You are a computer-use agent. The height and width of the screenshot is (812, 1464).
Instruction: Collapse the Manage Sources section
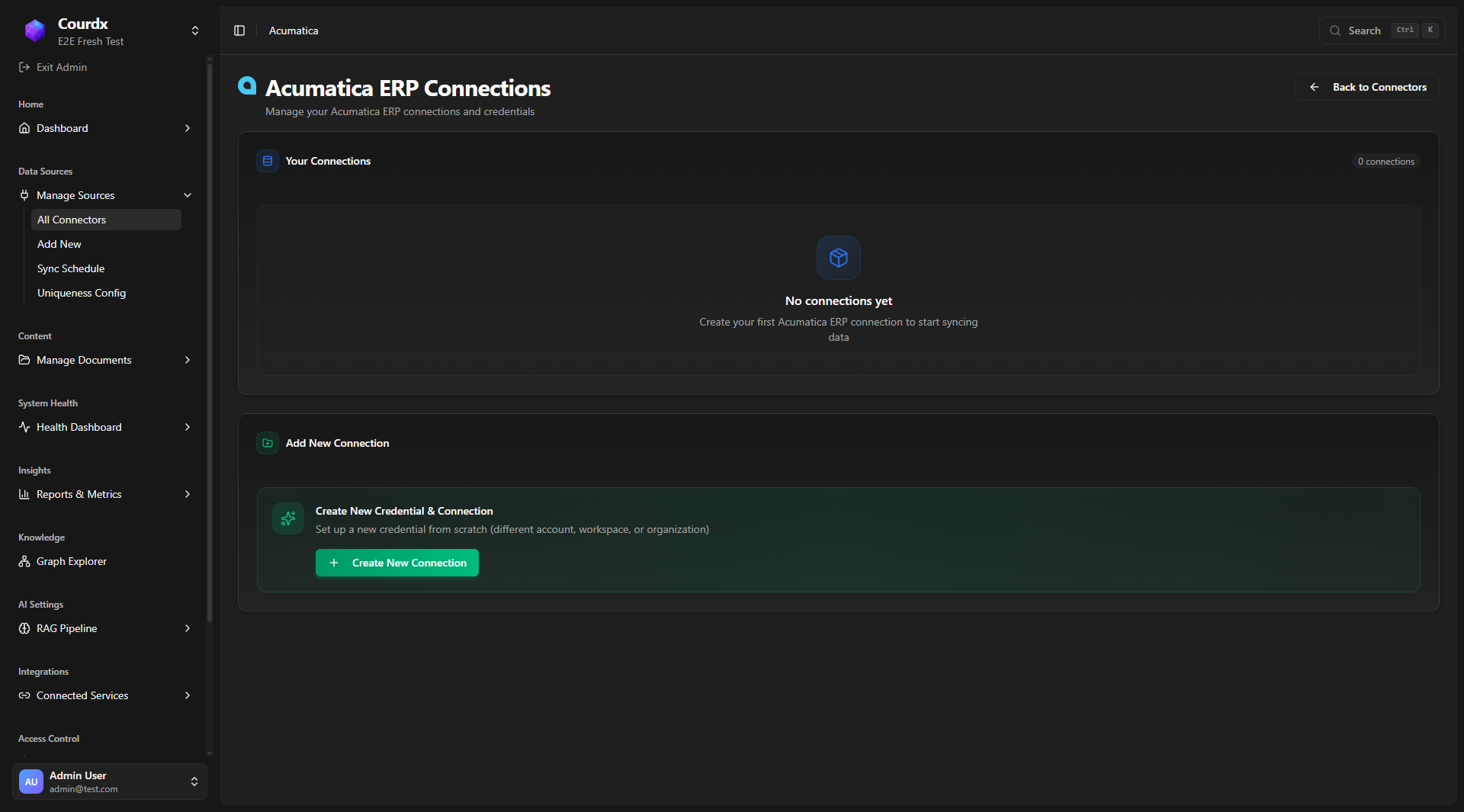[x=187, y=195]
